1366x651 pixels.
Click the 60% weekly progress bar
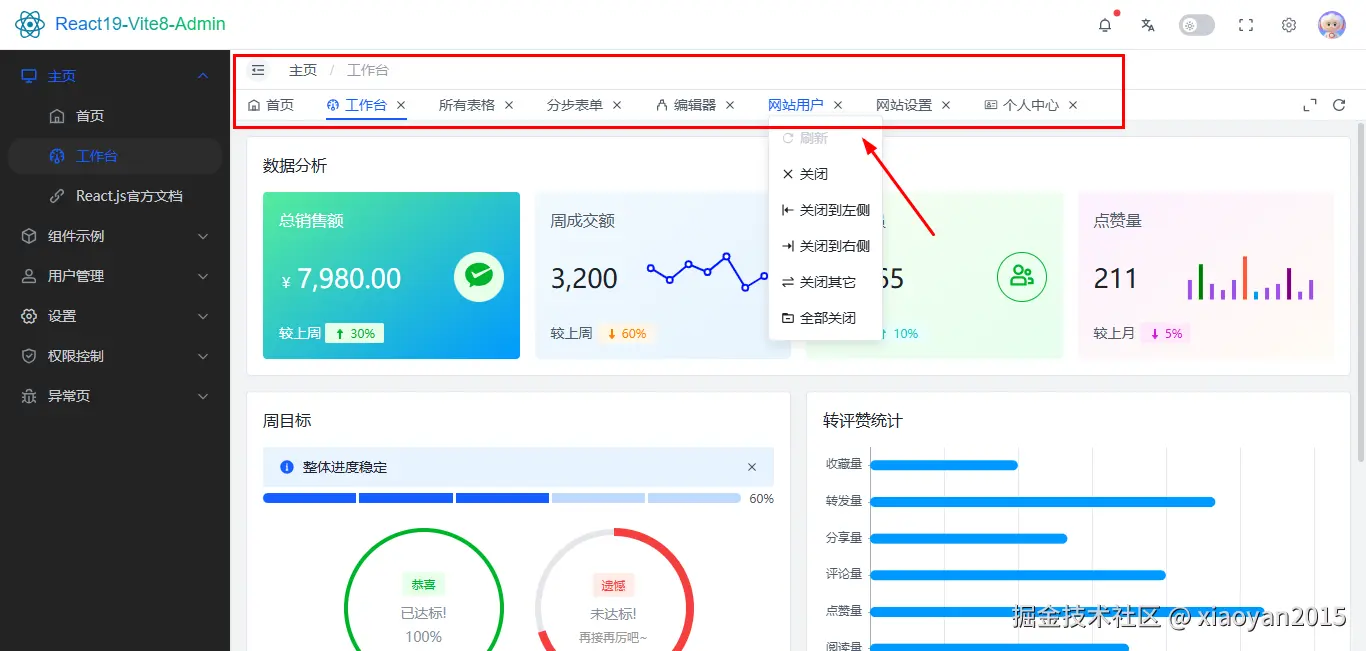[x=502, y=498]
